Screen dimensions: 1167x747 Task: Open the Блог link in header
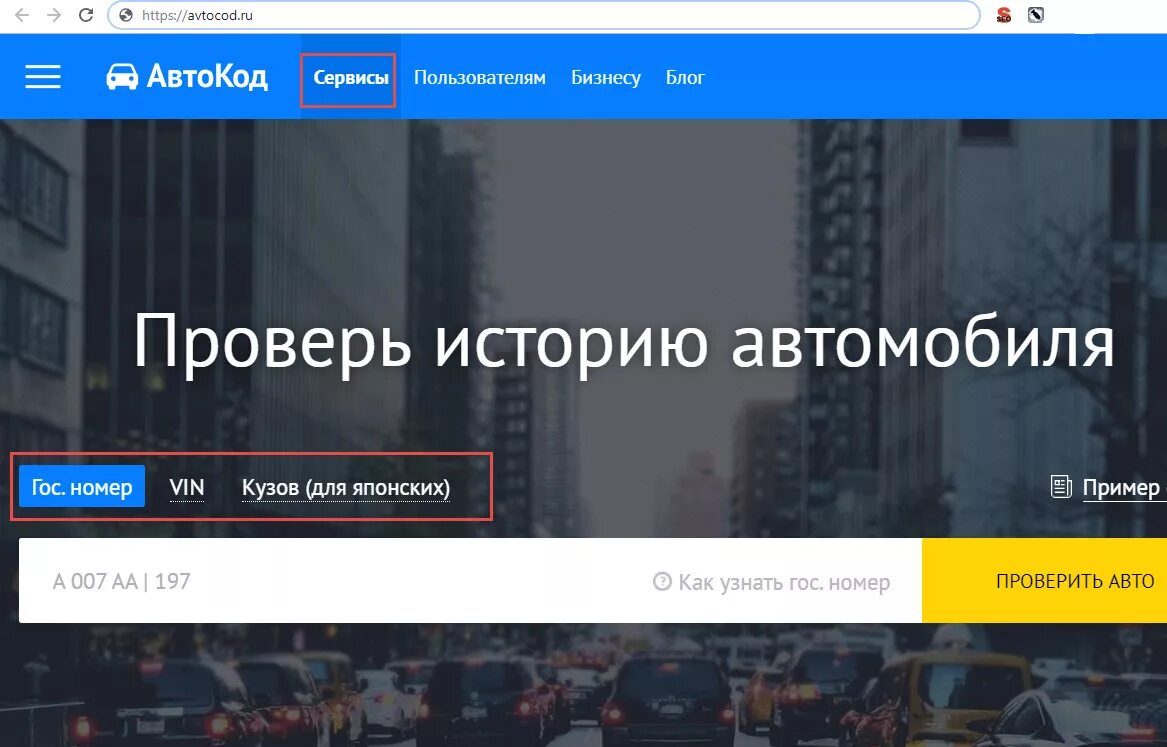pyautogui.click(x=685, y=77)
